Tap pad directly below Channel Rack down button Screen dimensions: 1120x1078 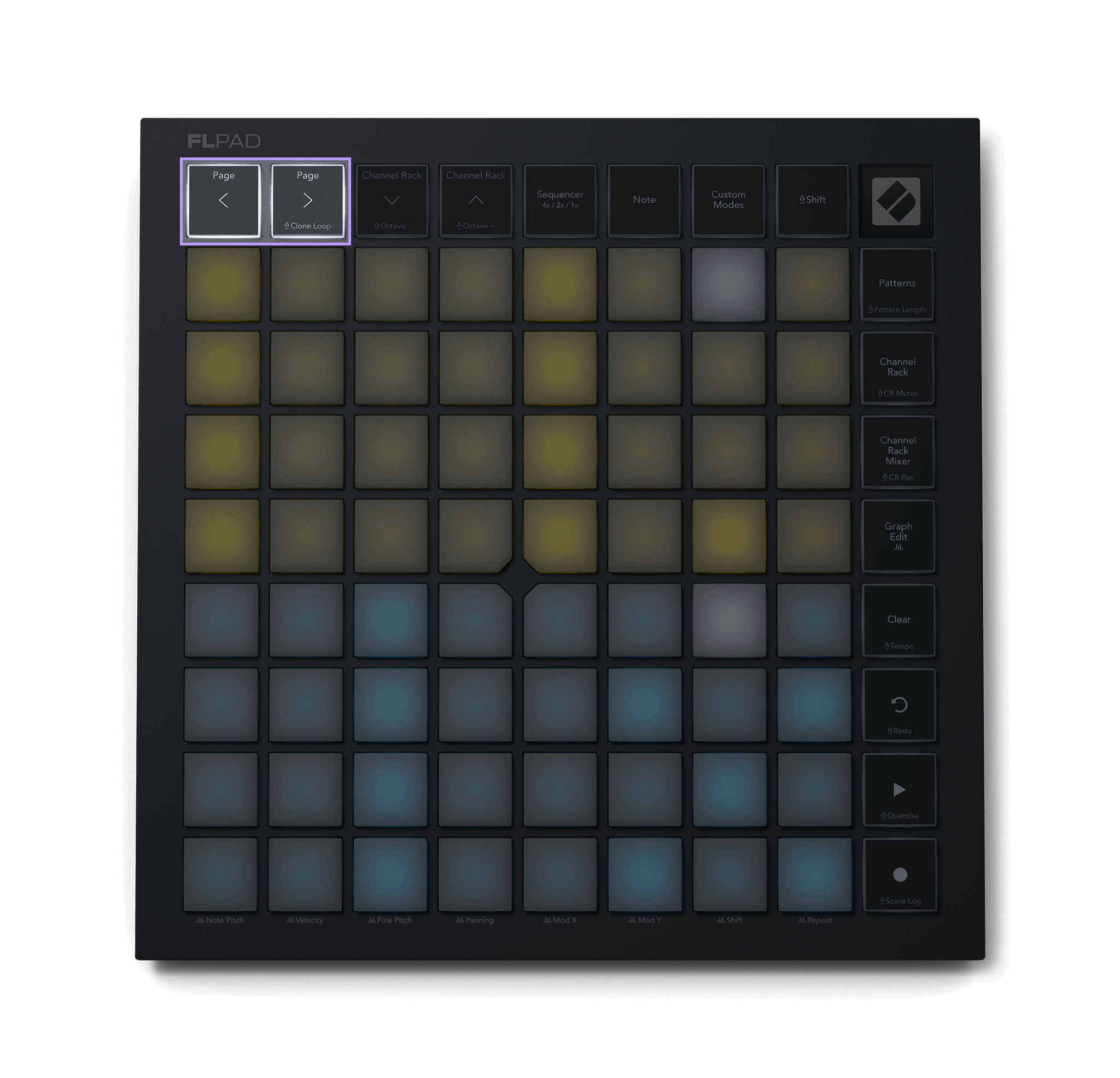coord(392,284)
